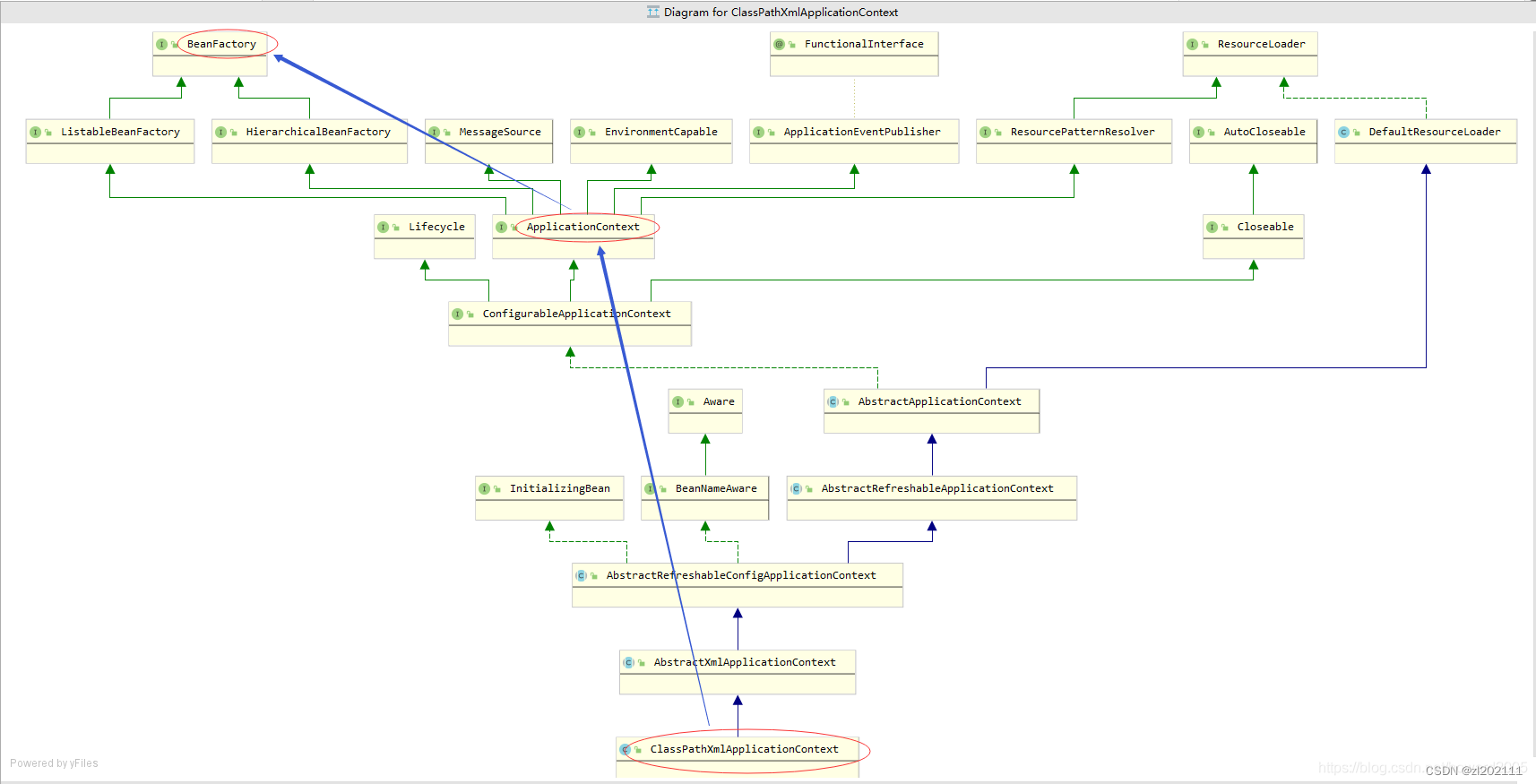Select the MessageSource node label
The height and width of the screenshot is (784, 1536).
click(500, 132)
